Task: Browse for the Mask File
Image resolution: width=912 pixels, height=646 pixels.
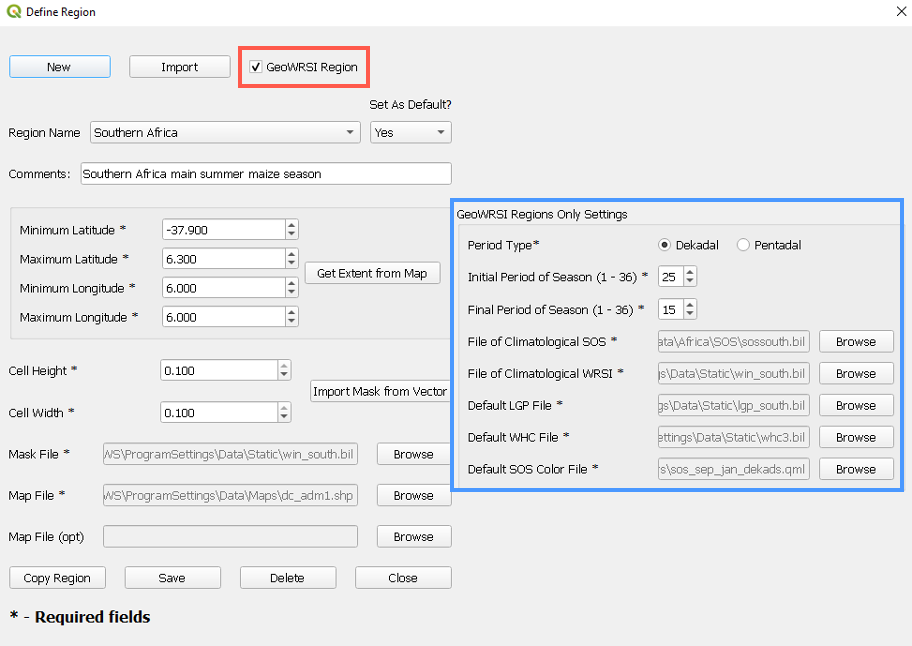Action: (x=413, y=454)
